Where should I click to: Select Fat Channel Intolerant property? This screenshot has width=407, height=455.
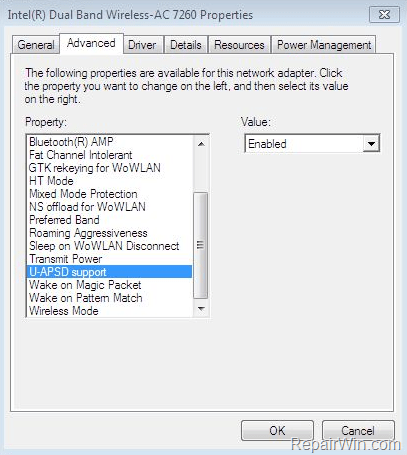click(109, 155)
